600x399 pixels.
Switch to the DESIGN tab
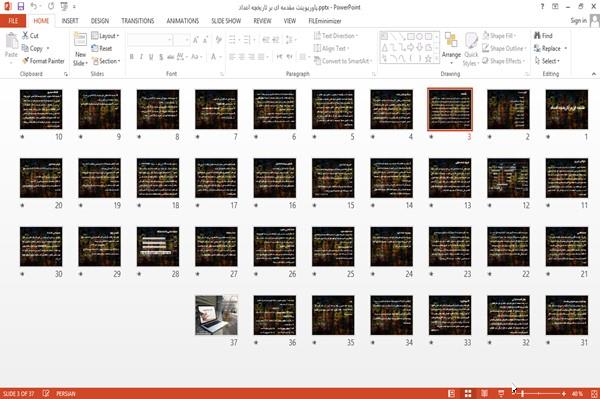click(100, 21)
